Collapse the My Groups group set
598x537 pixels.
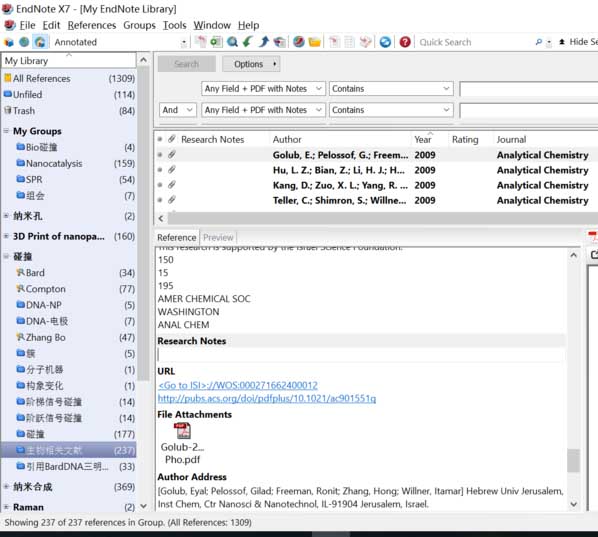(6, 131)
